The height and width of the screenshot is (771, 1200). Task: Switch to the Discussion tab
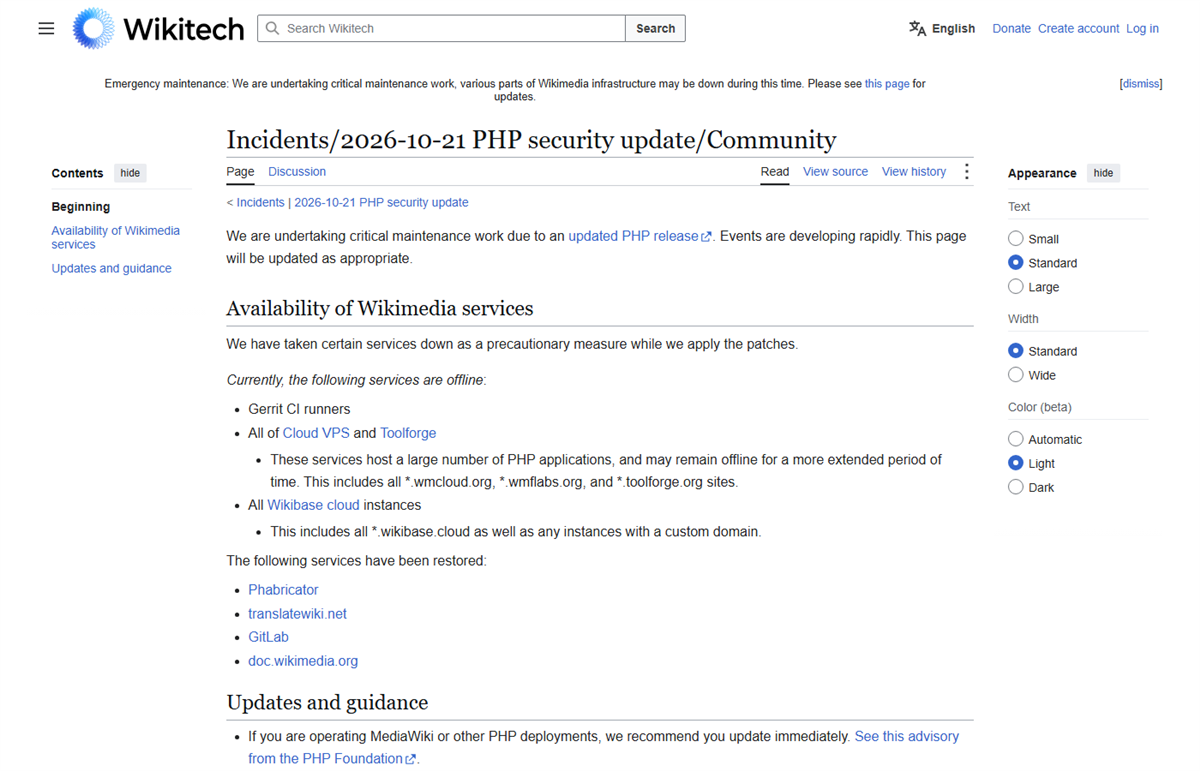[x=297, y=172]
